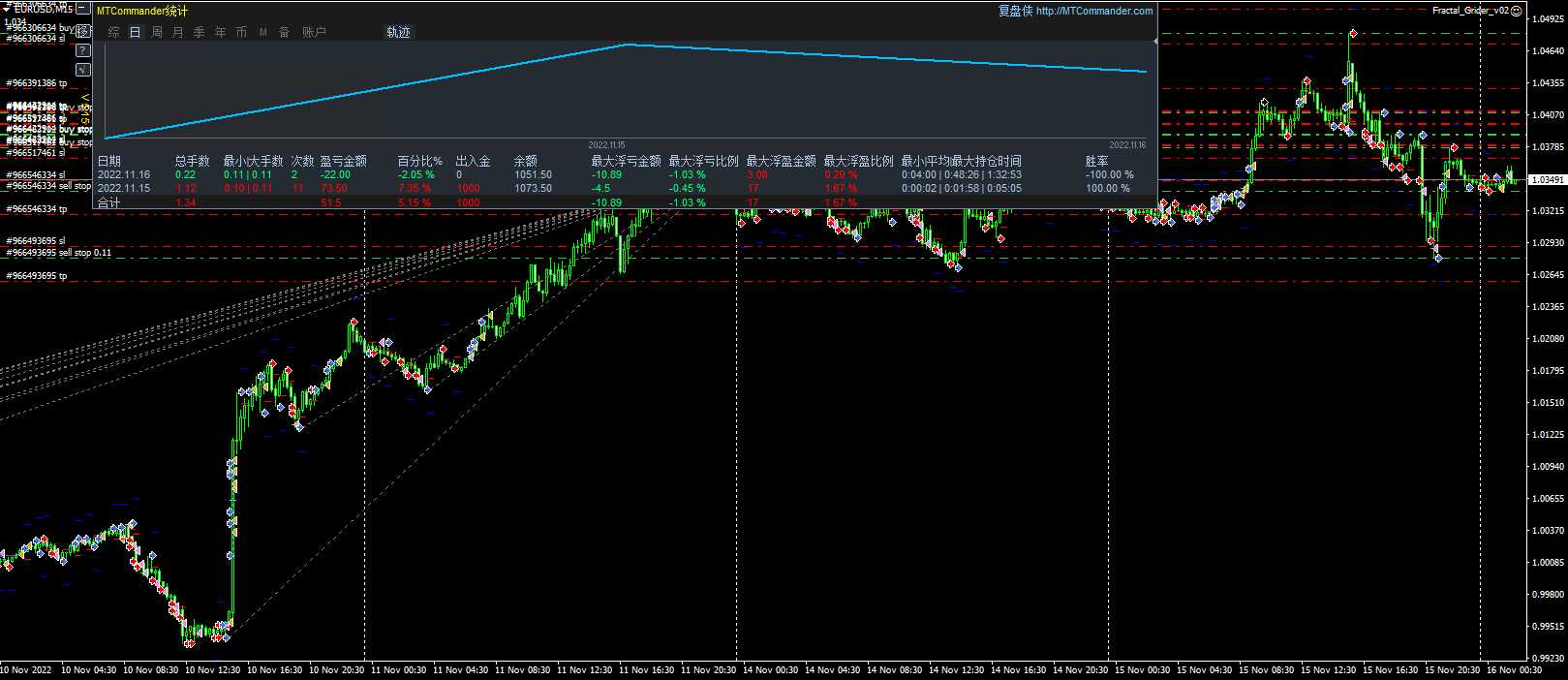Click the -100.00 % win rate cell
The width and height of the screenshot is (1568, 680).
1109,175
